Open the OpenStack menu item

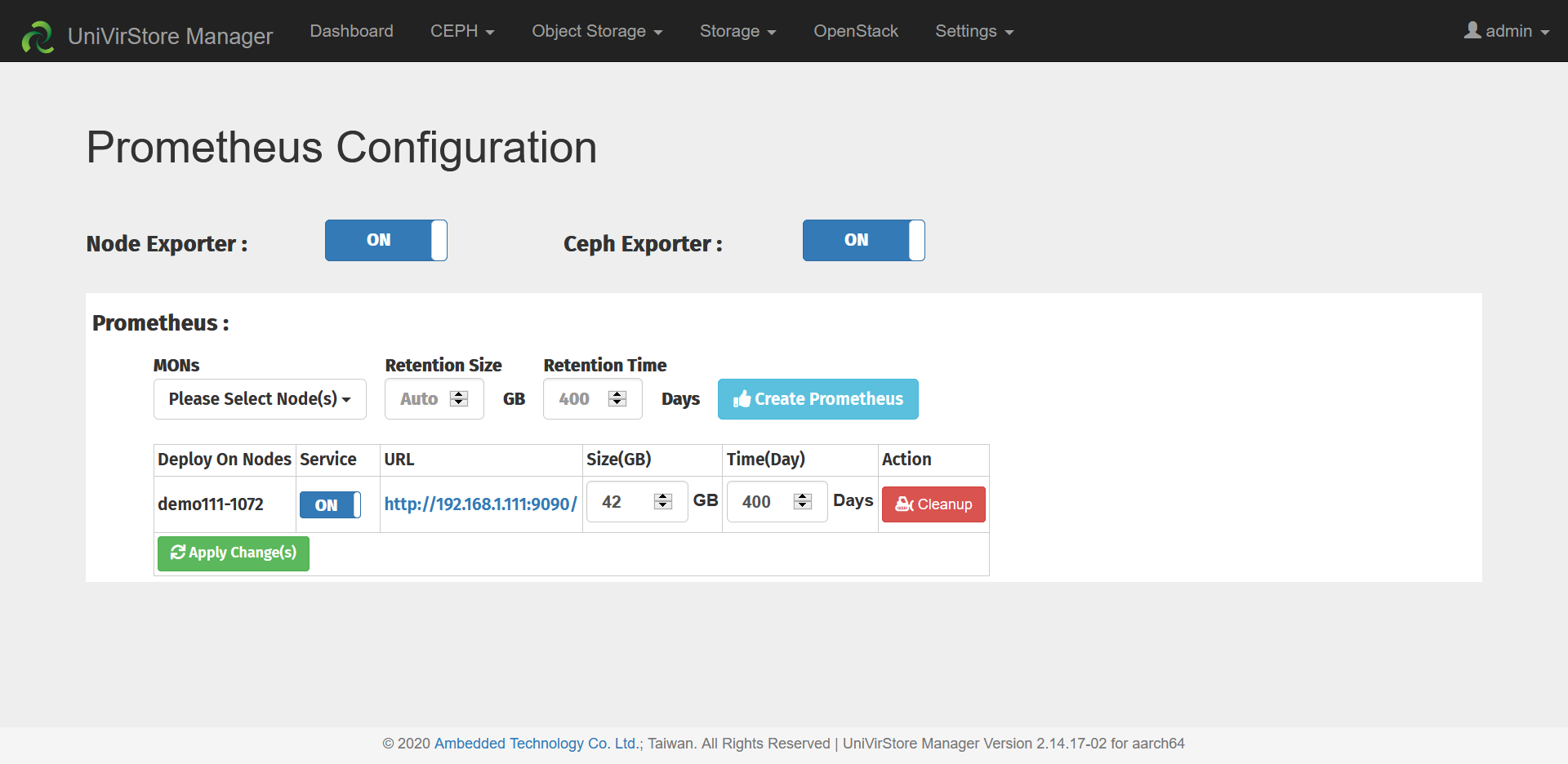(856, 31)
